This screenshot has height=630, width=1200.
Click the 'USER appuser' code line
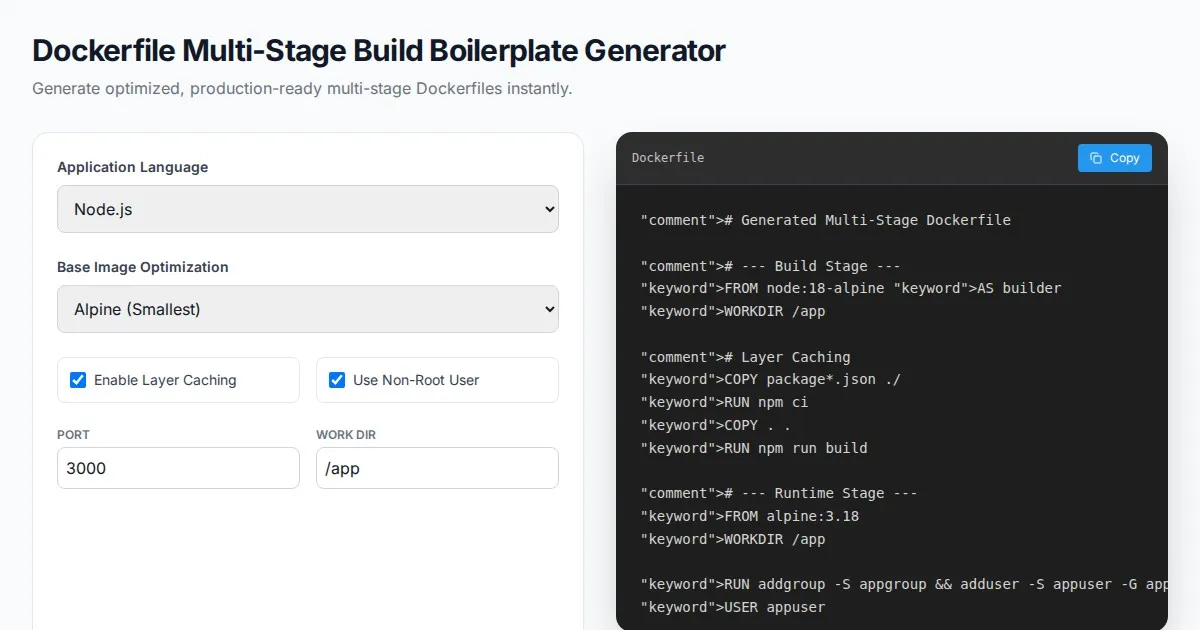point(733,607)
